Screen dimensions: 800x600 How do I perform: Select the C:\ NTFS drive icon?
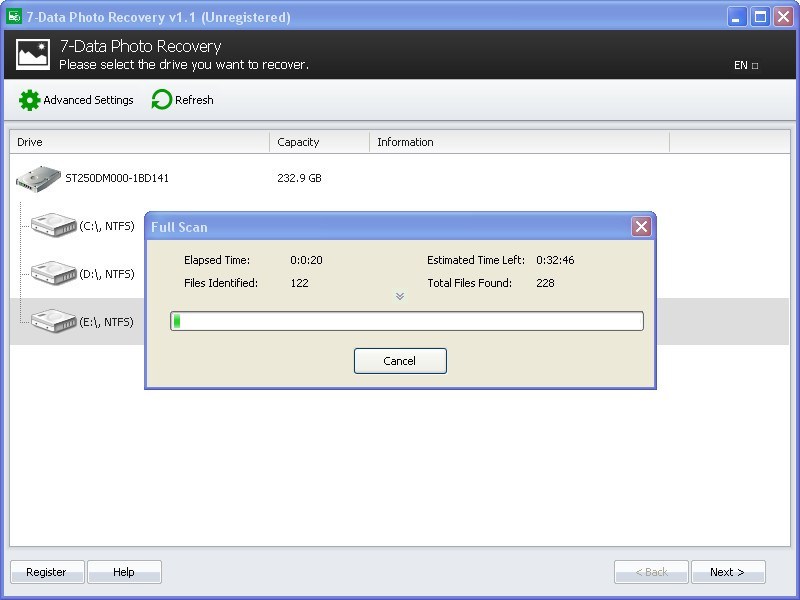[x=53, y=226]
